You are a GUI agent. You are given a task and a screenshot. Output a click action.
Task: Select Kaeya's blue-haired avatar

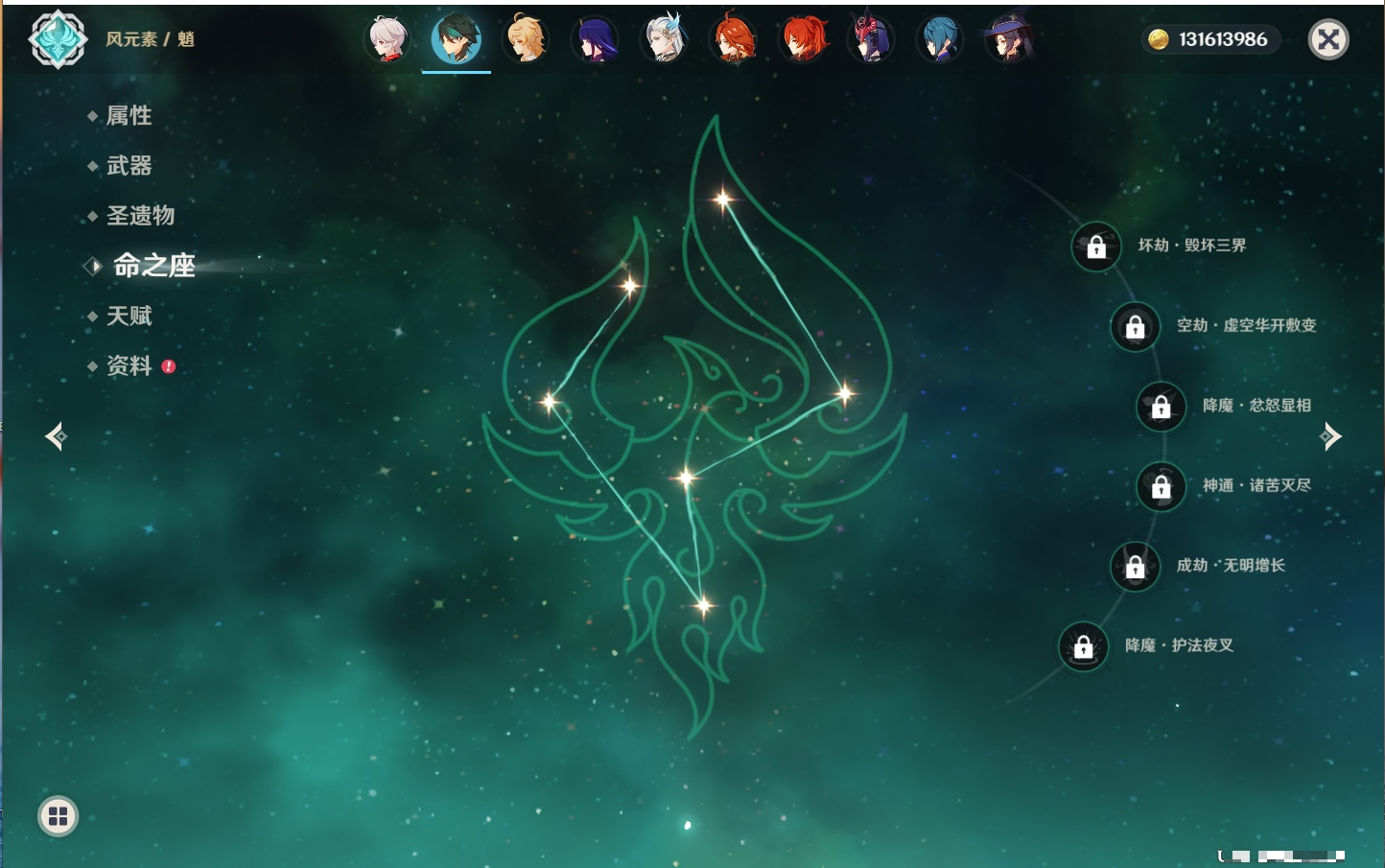coord(940,39)
